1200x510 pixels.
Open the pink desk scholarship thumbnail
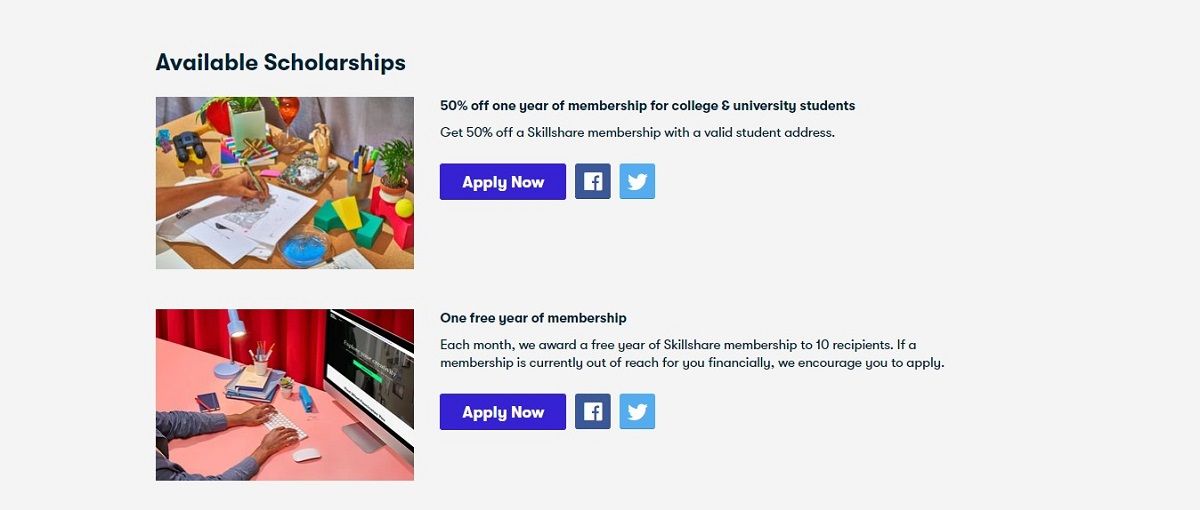(285, 395)
